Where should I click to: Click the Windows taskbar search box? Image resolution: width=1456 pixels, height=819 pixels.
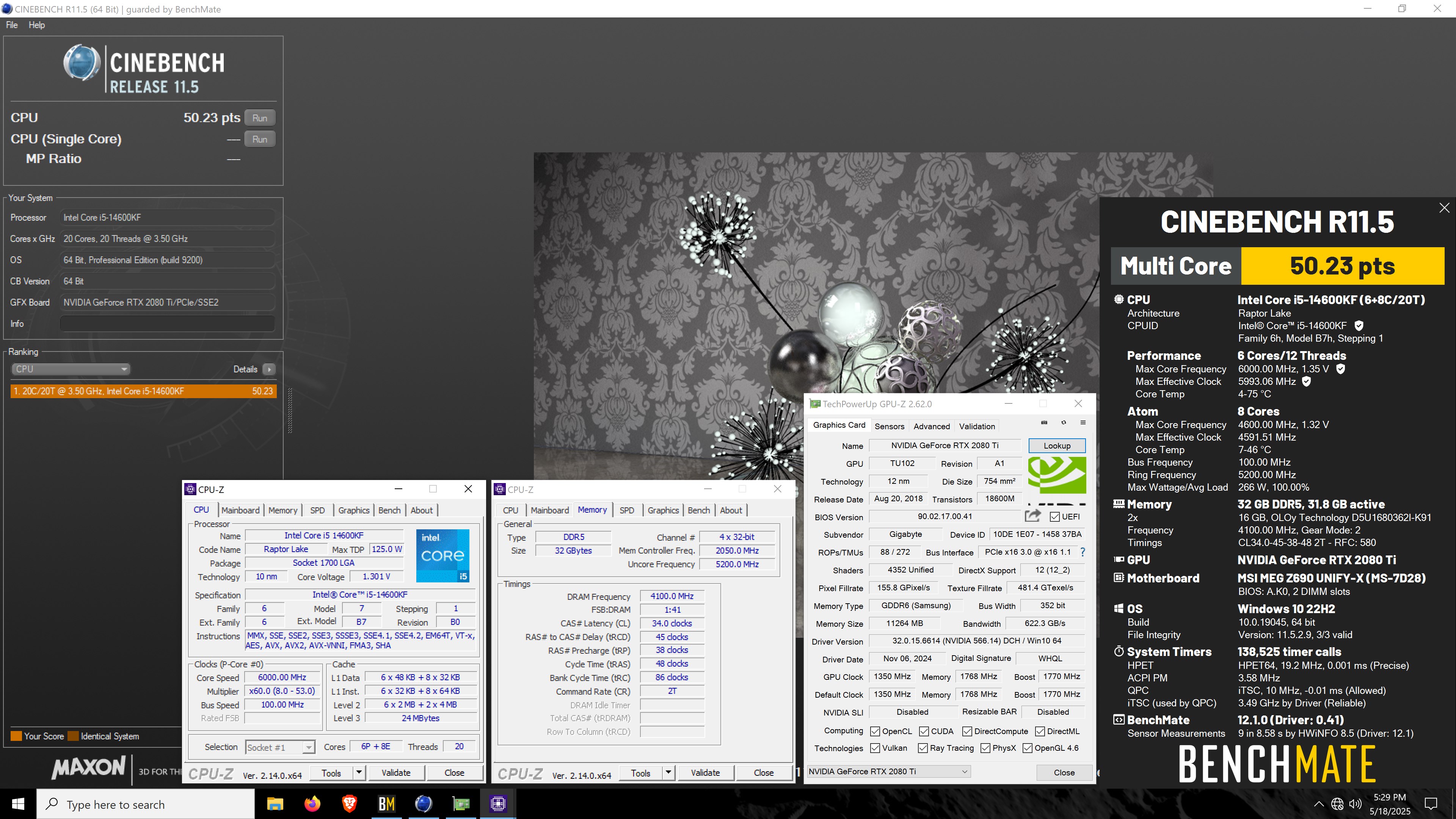[x=146, y=804]
